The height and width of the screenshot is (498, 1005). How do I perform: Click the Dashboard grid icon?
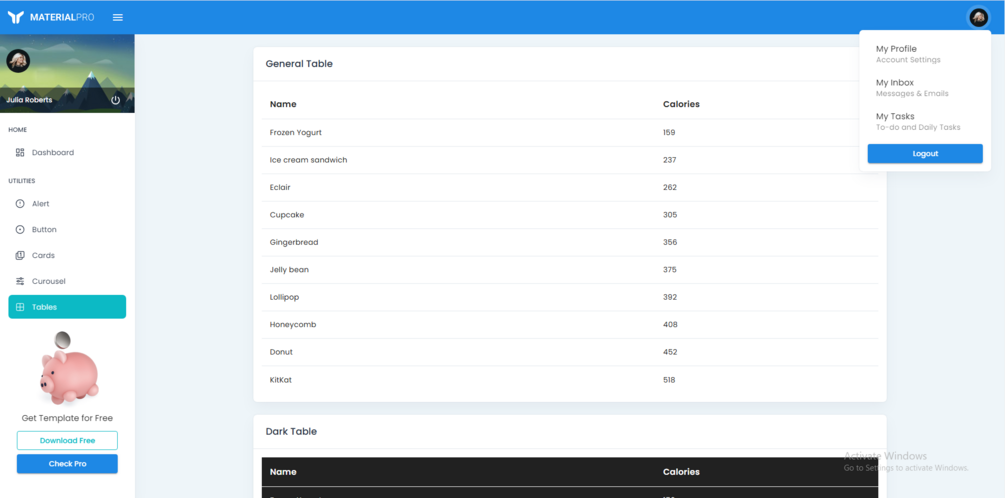pyautogui.click(x=20, y=153)
